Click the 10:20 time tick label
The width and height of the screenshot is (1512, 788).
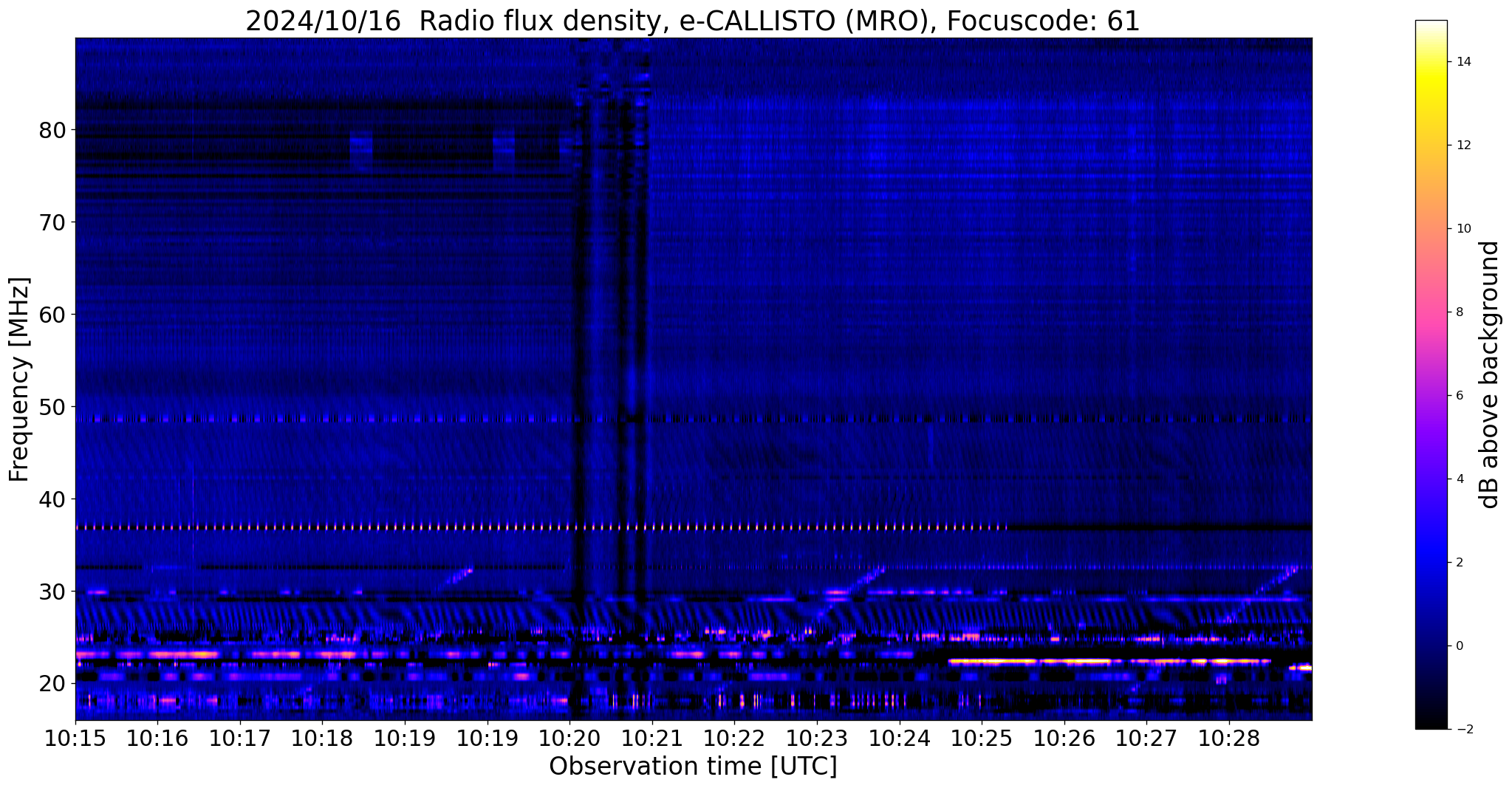pos(569,739)
